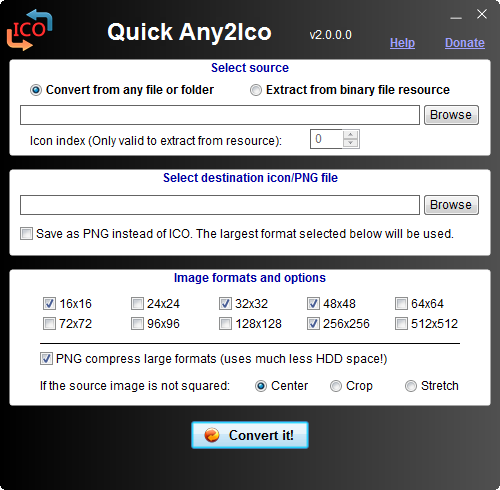This screenshot has width=500, height=490.
Task: Click the orange arrow icon on Convert it!
Action: 212,435
